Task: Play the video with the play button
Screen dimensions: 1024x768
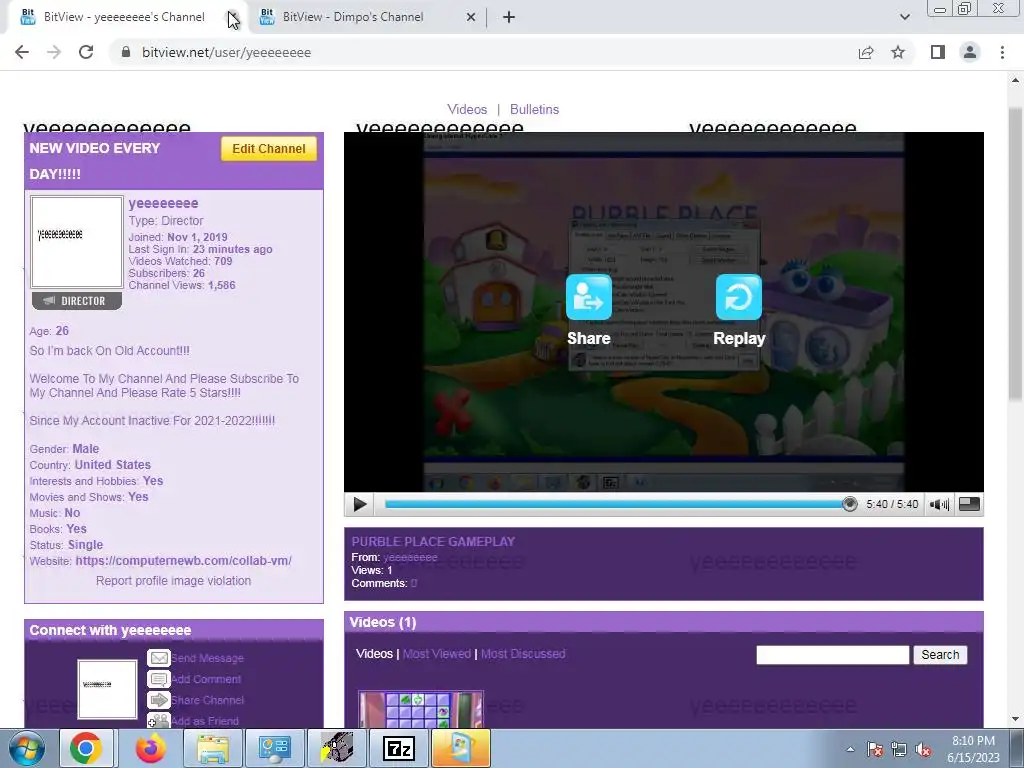Action: click(x=360, y=504)
